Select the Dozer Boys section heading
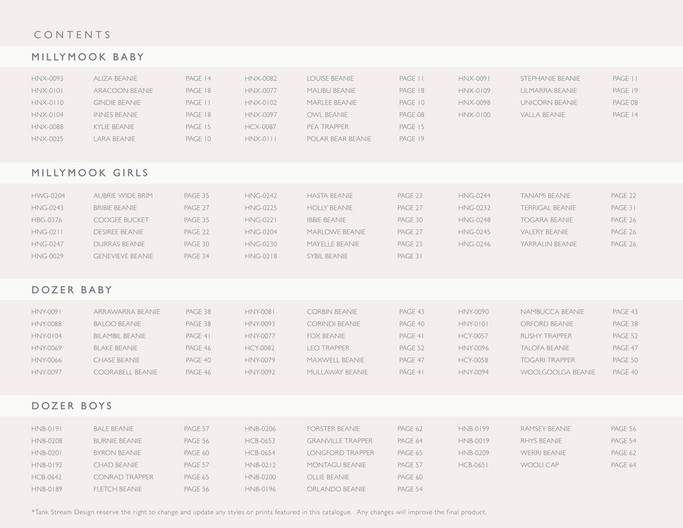683x528 pixels. [72, 406]
